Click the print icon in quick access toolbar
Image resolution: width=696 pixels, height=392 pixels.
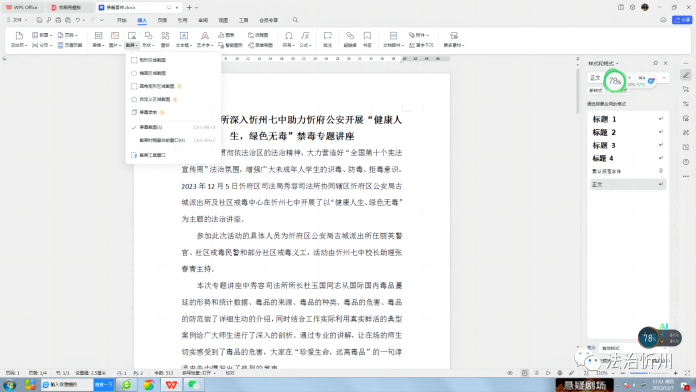tap(58, 20)
